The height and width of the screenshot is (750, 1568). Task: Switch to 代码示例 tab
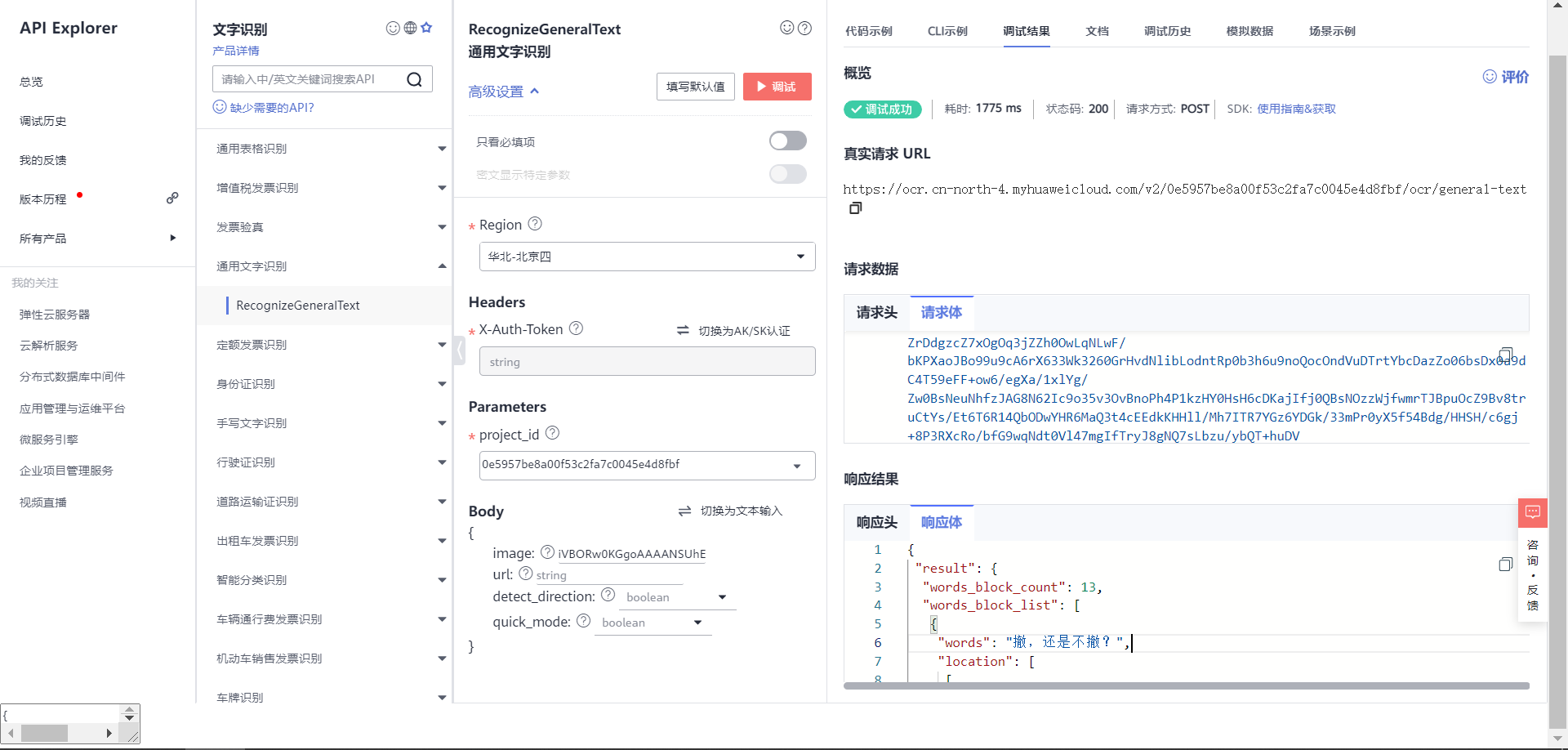(x=868, y=31)
